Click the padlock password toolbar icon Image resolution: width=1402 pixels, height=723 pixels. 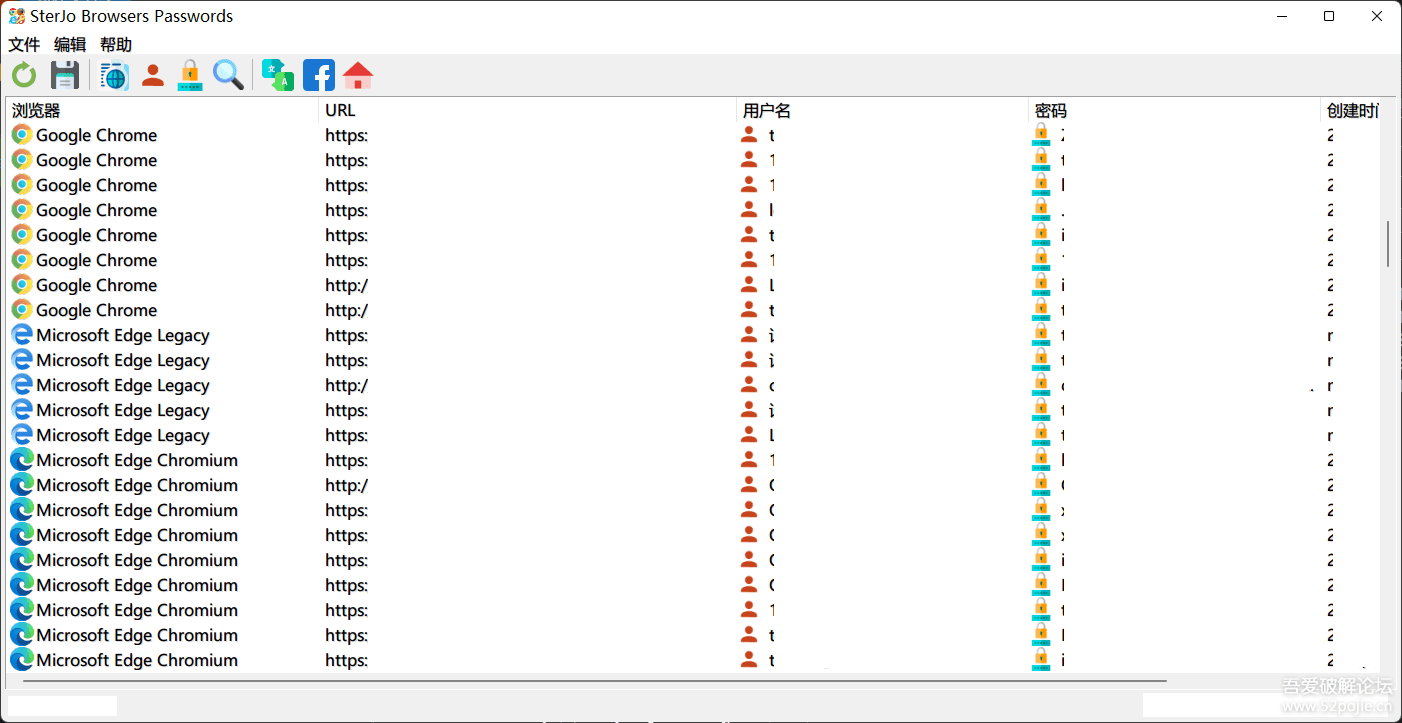tap(190, 75)
